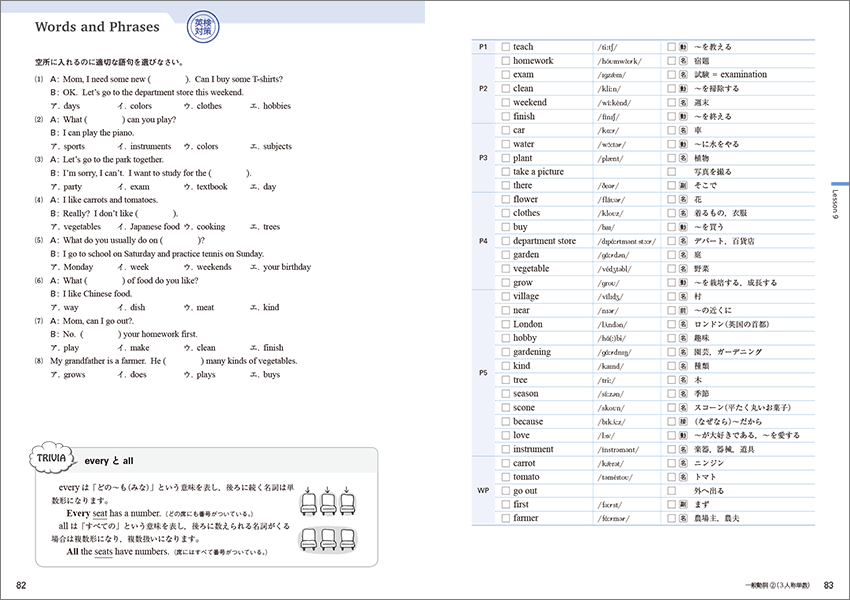The image size is (850, 600).
Task: Click the 名 noun icon beside farmer
Action: point(682,519)
